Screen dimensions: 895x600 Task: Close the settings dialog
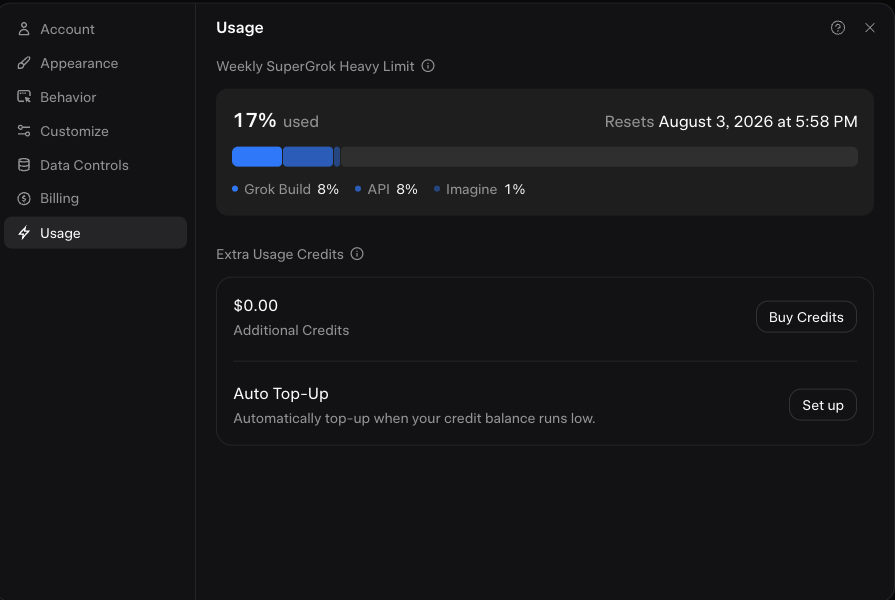coord(869,28)
